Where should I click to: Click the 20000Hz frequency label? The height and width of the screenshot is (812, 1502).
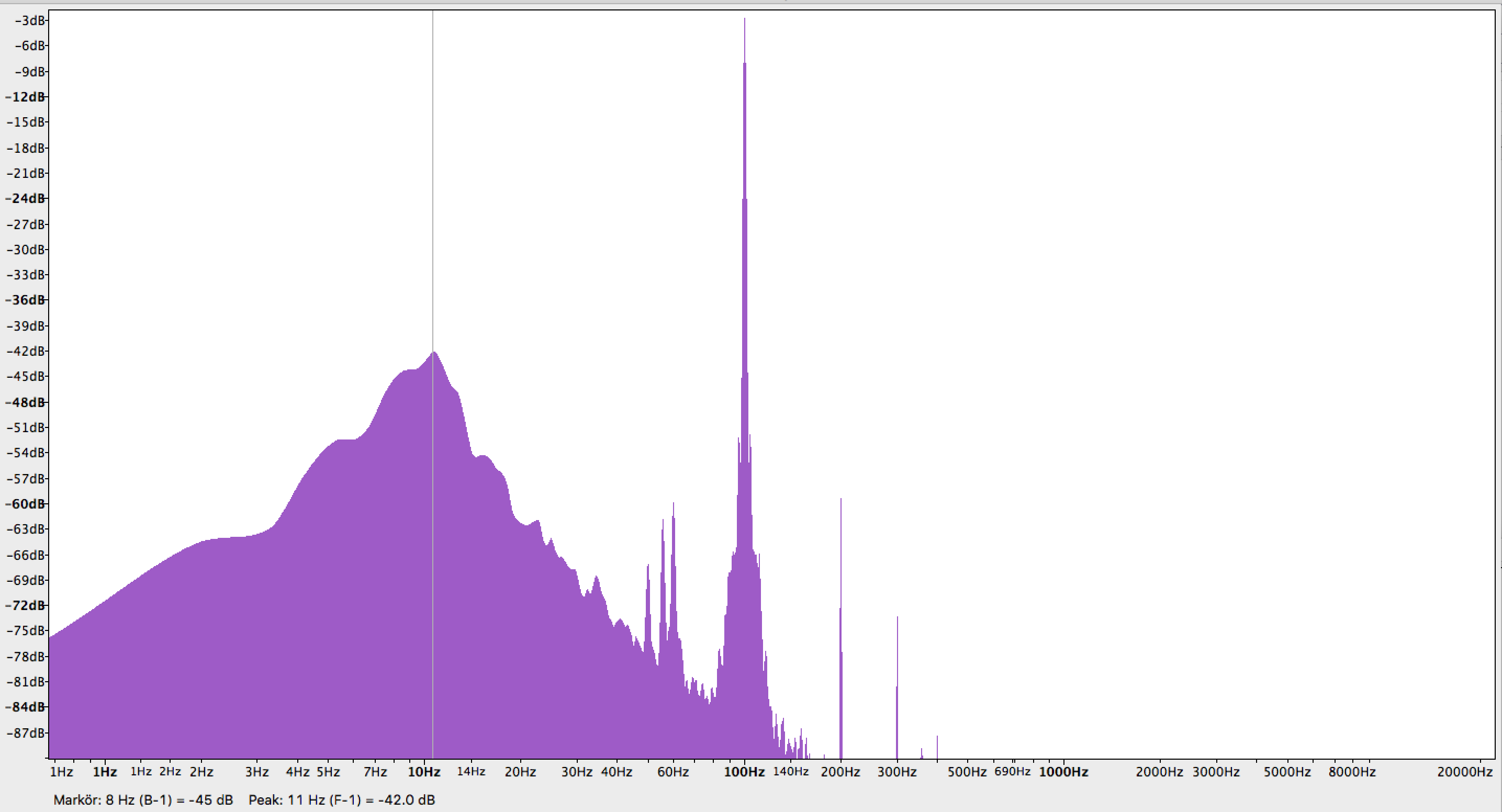1465,772
